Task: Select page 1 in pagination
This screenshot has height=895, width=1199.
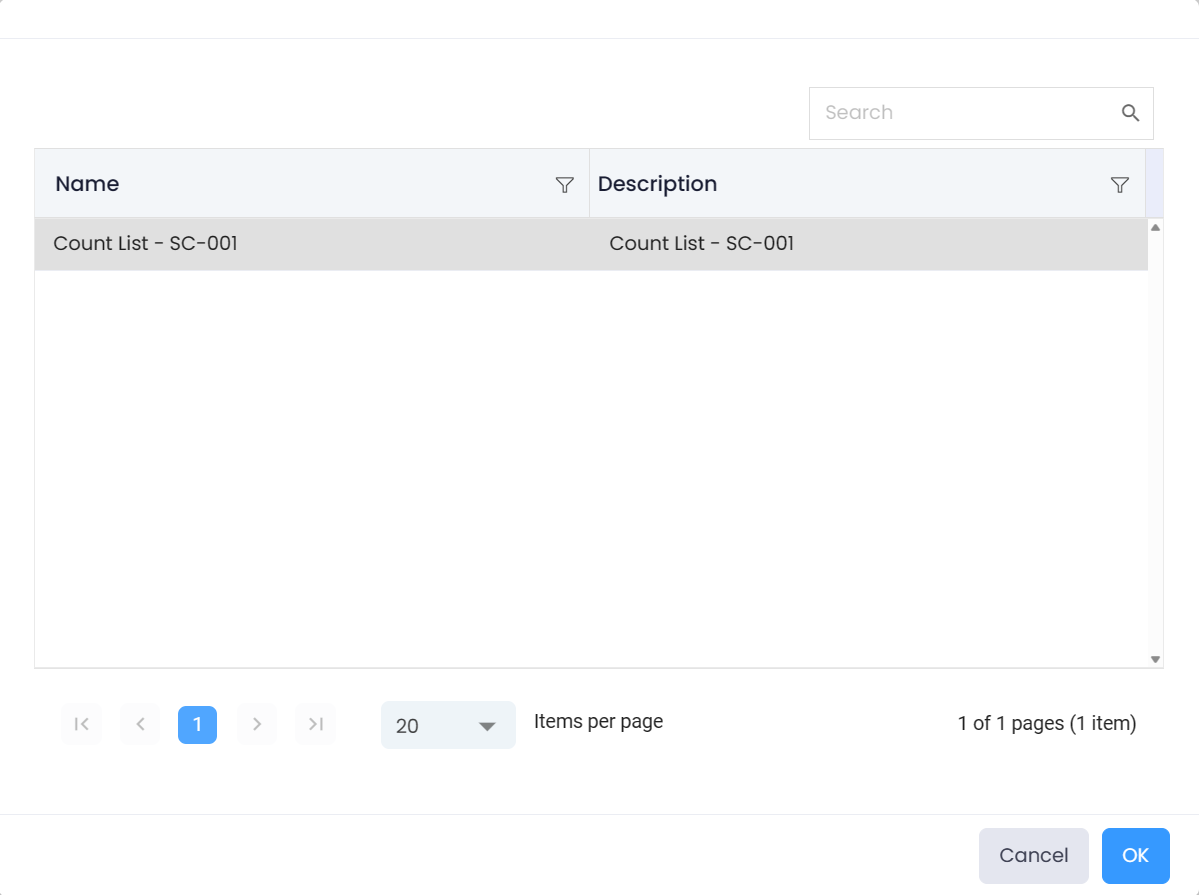Action: (197, 725)
